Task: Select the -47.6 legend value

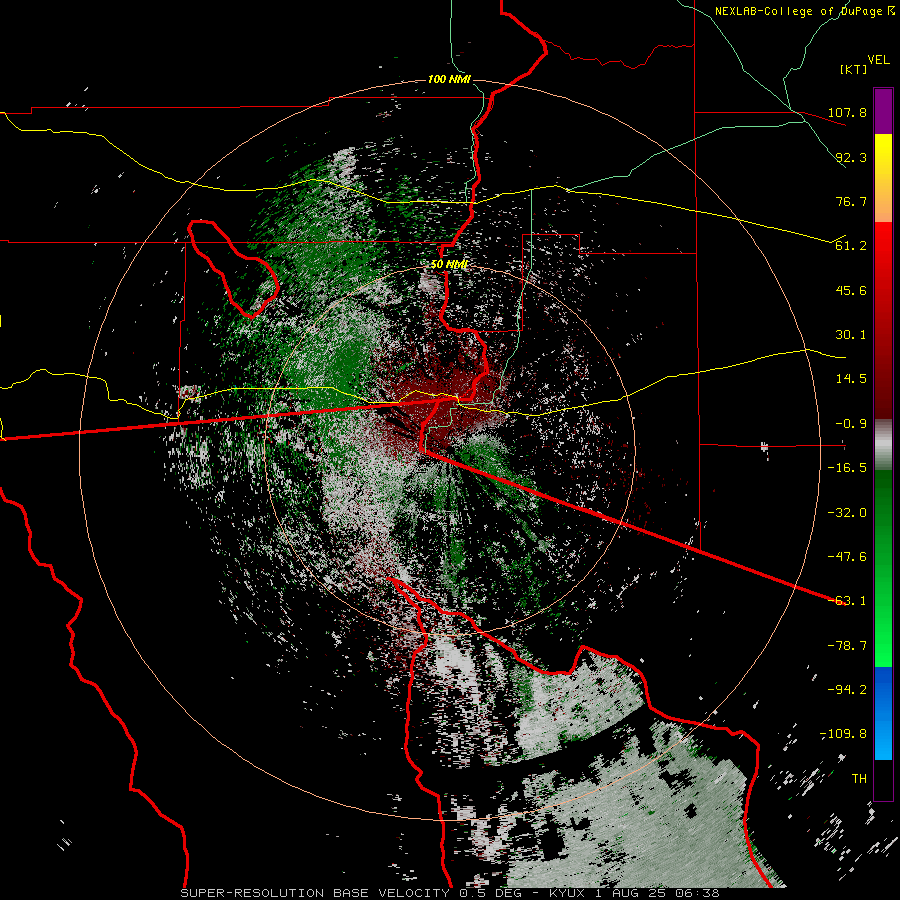Action: point(847,557)
